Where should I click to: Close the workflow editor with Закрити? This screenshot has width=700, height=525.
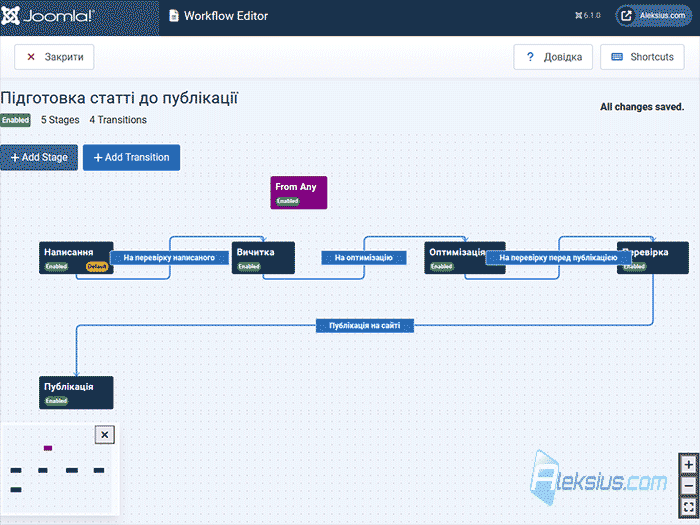[54, 57]
